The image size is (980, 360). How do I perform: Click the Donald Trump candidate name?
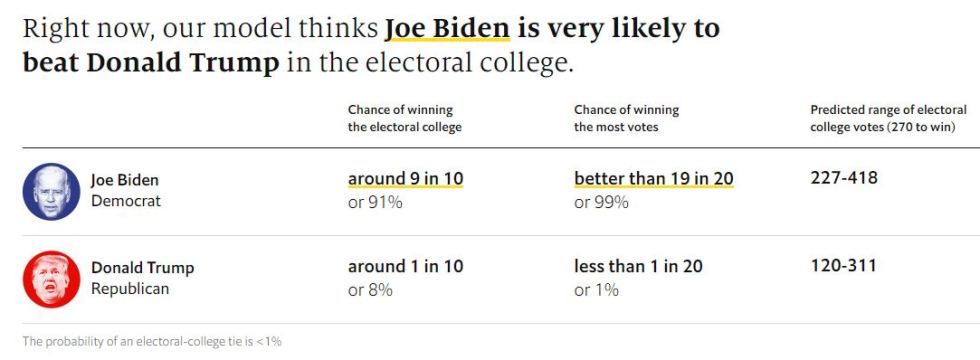[x=142, y=268]
